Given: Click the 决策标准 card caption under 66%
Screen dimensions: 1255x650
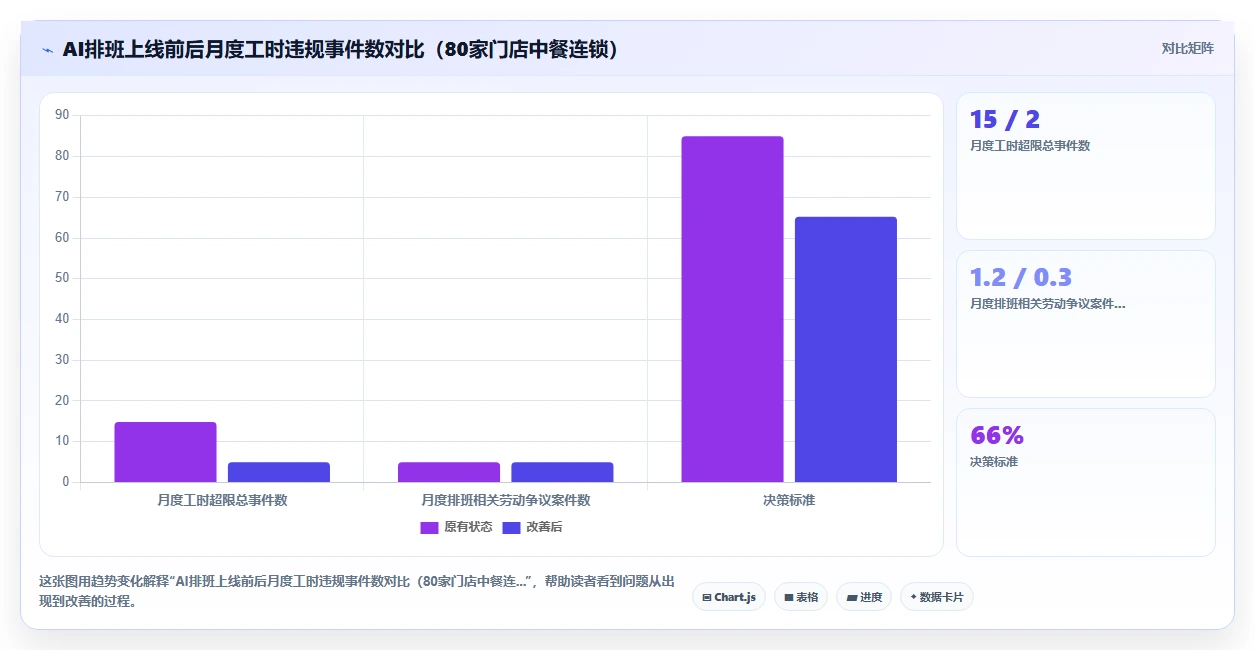Looking at the screenshot, I should click(994, 462).
